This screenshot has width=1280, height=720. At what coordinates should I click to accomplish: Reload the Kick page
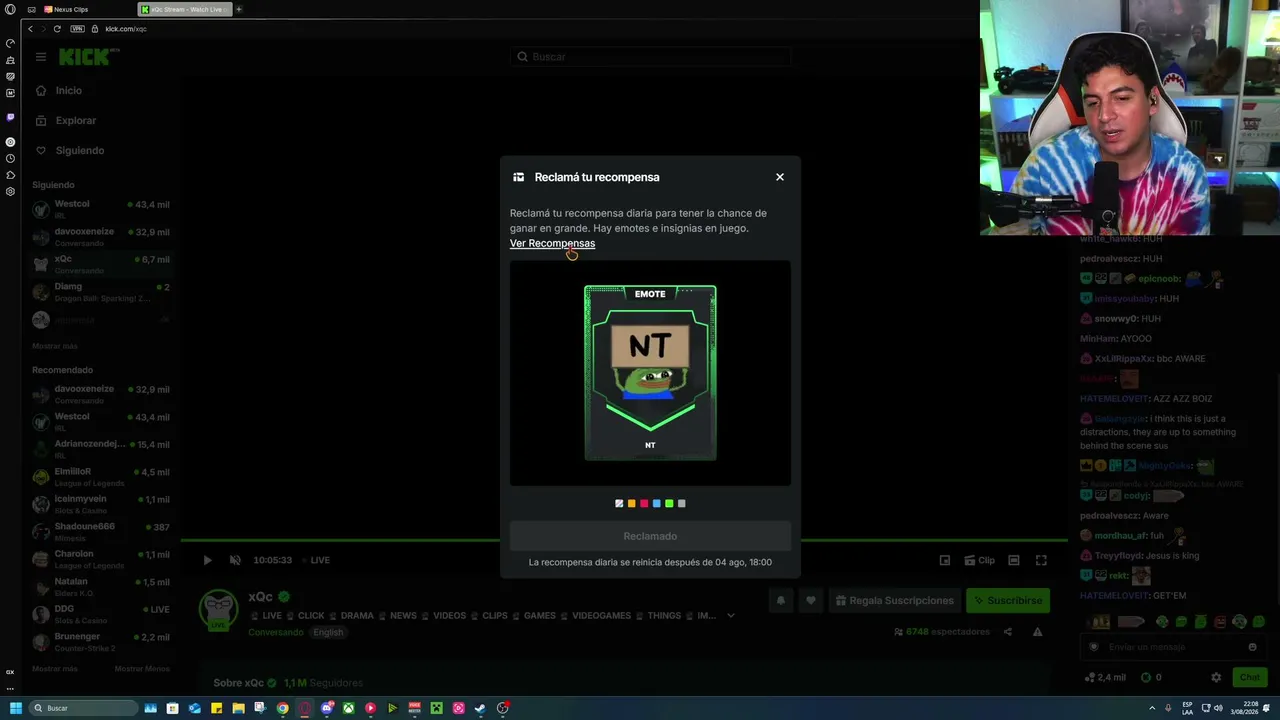(x=57, y=29)
